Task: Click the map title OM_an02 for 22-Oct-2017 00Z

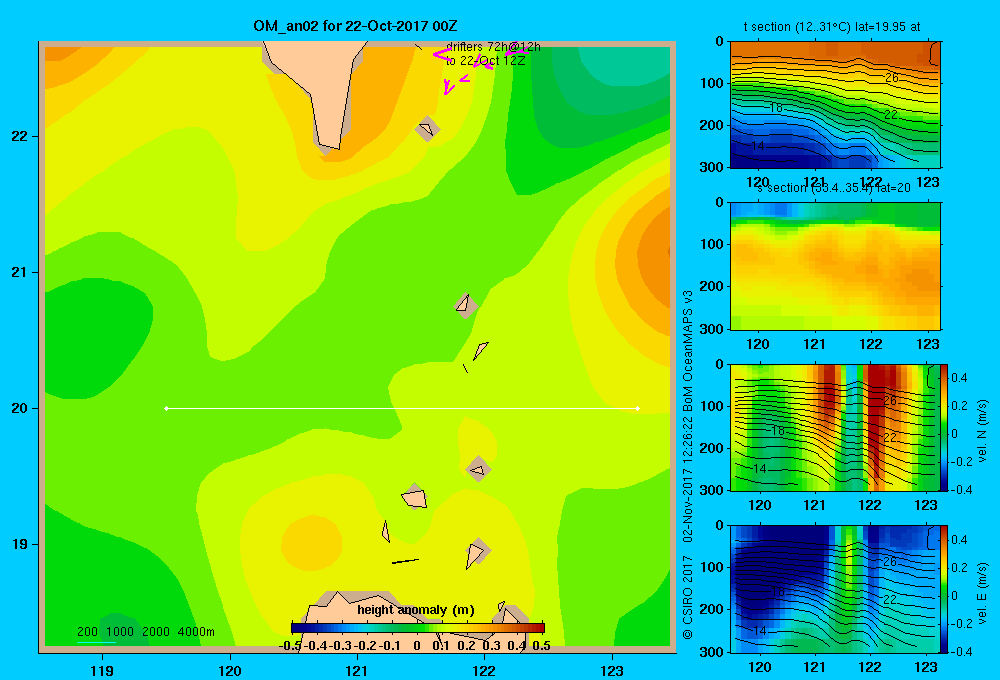Action: coord(355,26)
